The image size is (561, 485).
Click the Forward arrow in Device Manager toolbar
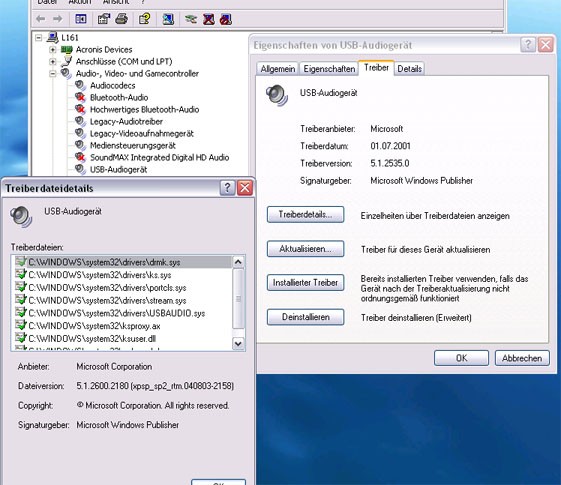[x=57, y=19]
